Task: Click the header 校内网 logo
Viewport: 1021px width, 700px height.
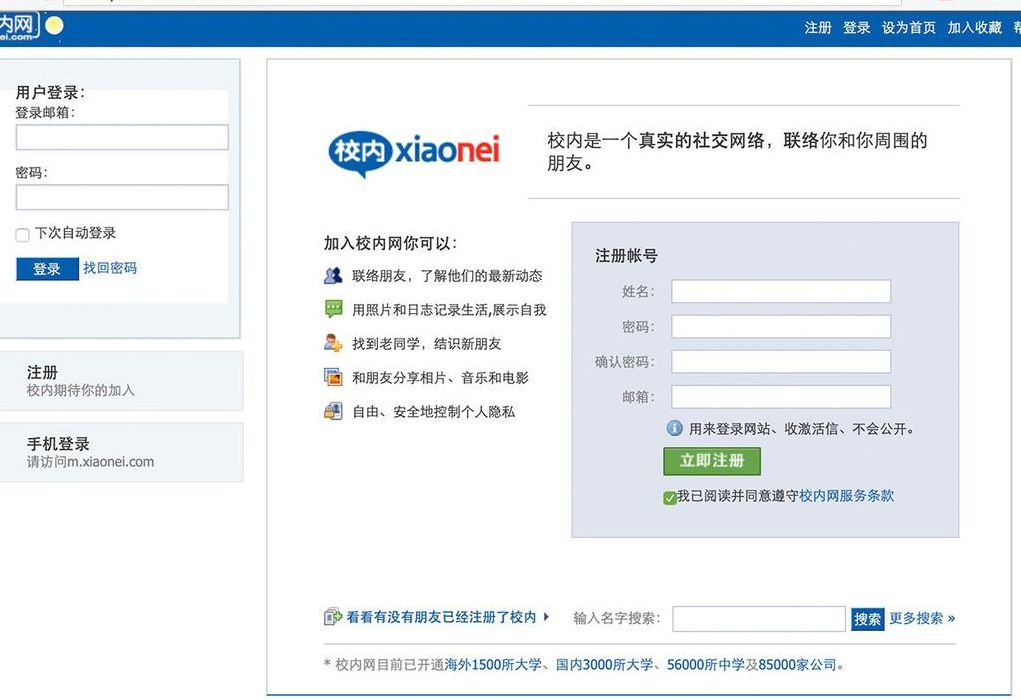Action: pos(19,27)
